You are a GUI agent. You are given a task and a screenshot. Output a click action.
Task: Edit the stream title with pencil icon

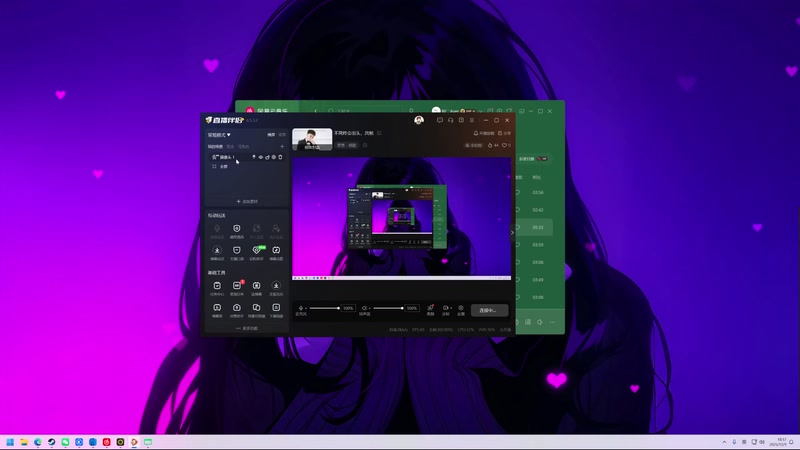pyautogui.click(x=379, y=133)
